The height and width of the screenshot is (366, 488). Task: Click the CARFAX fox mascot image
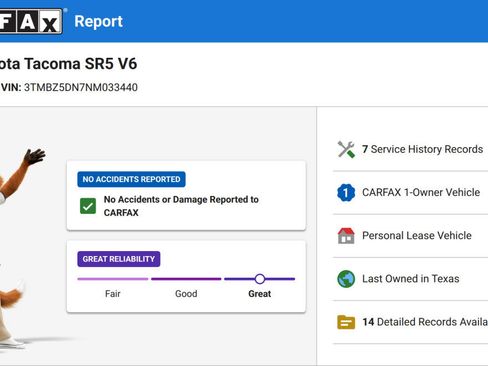click(20, 248)
